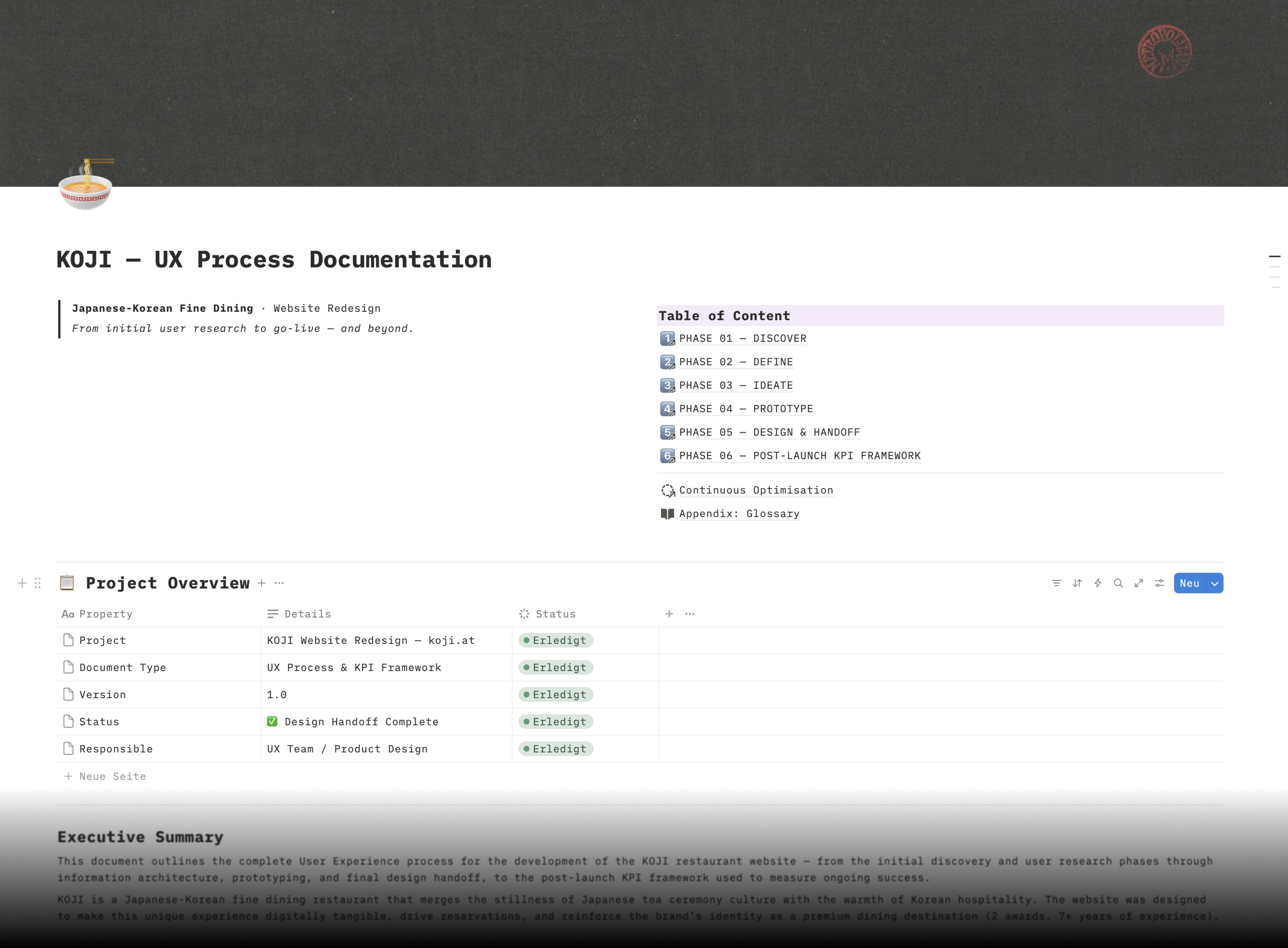
Task: Open the Status column header menu
Action: [554, 614]
